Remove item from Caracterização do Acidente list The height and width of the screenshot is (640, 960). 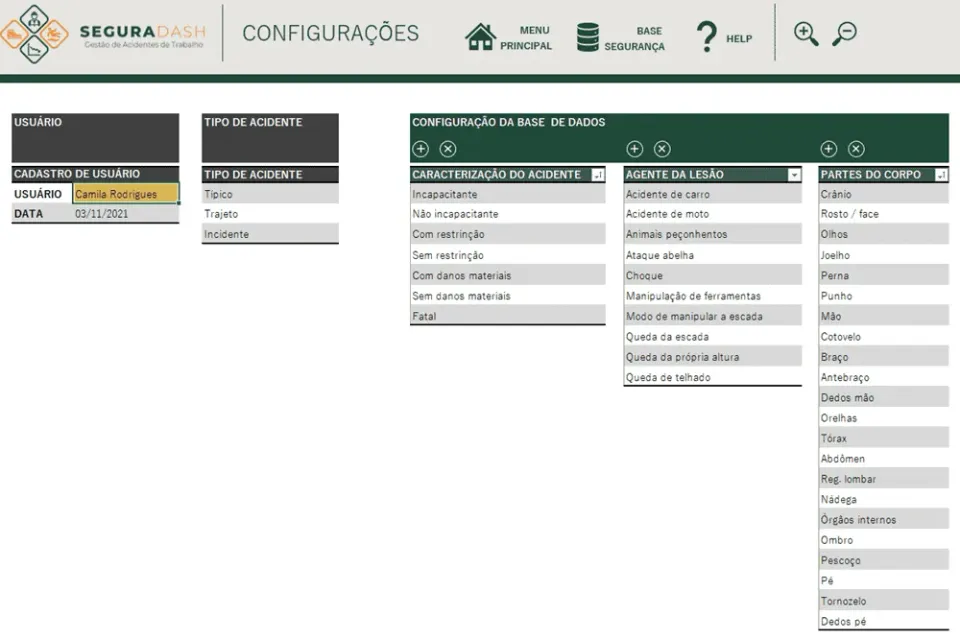coord(448,149)
